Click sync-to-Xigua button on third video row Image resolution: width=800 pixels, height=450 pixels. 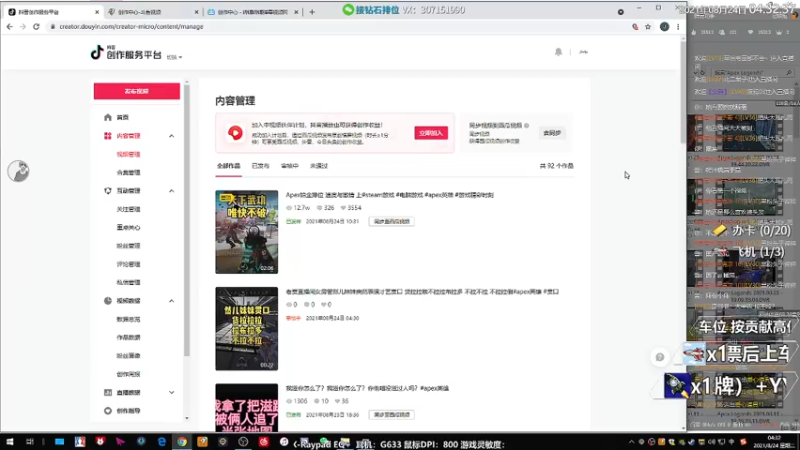391,415
